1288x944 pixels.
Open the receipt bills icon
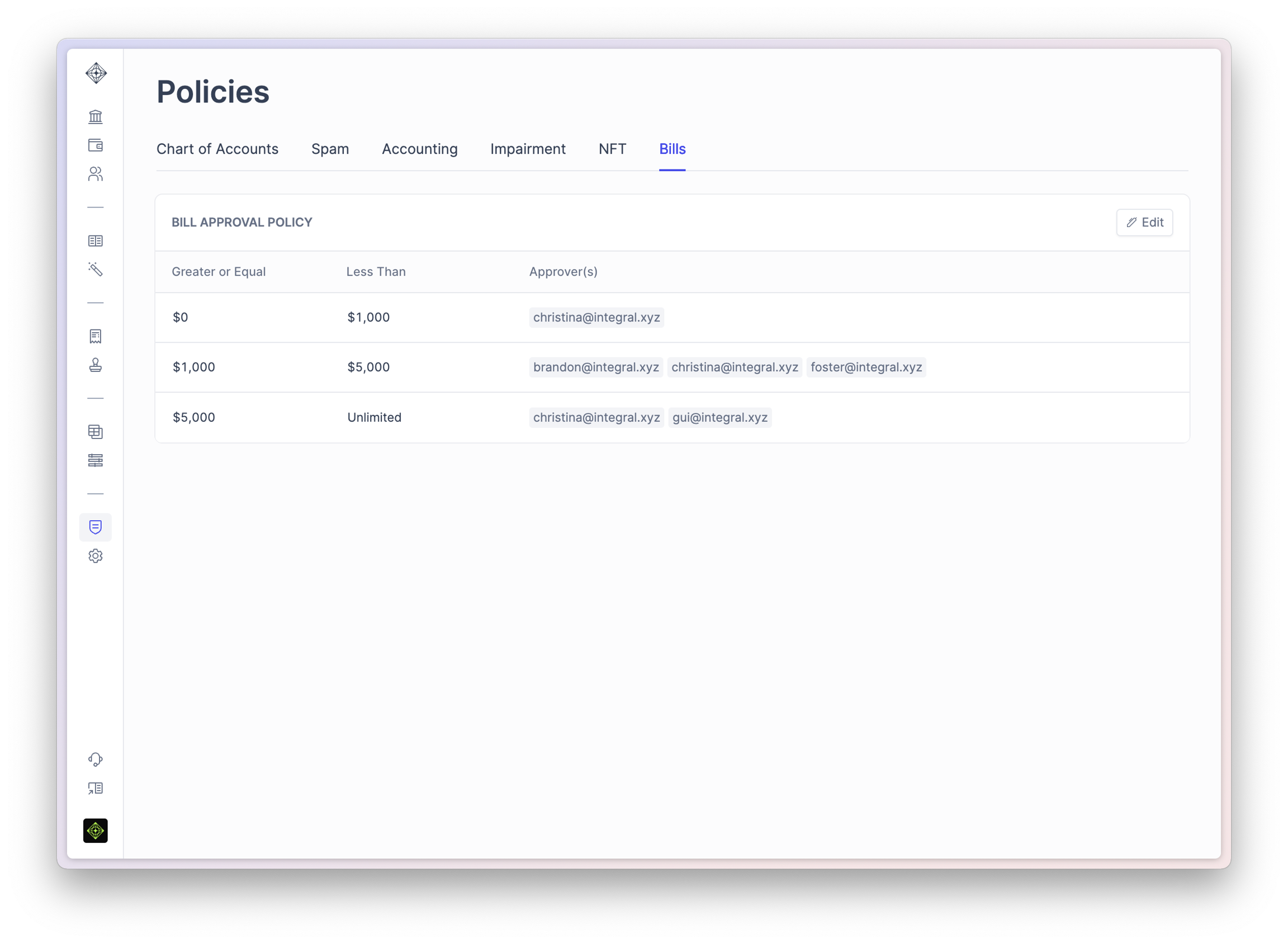[96, 336]
